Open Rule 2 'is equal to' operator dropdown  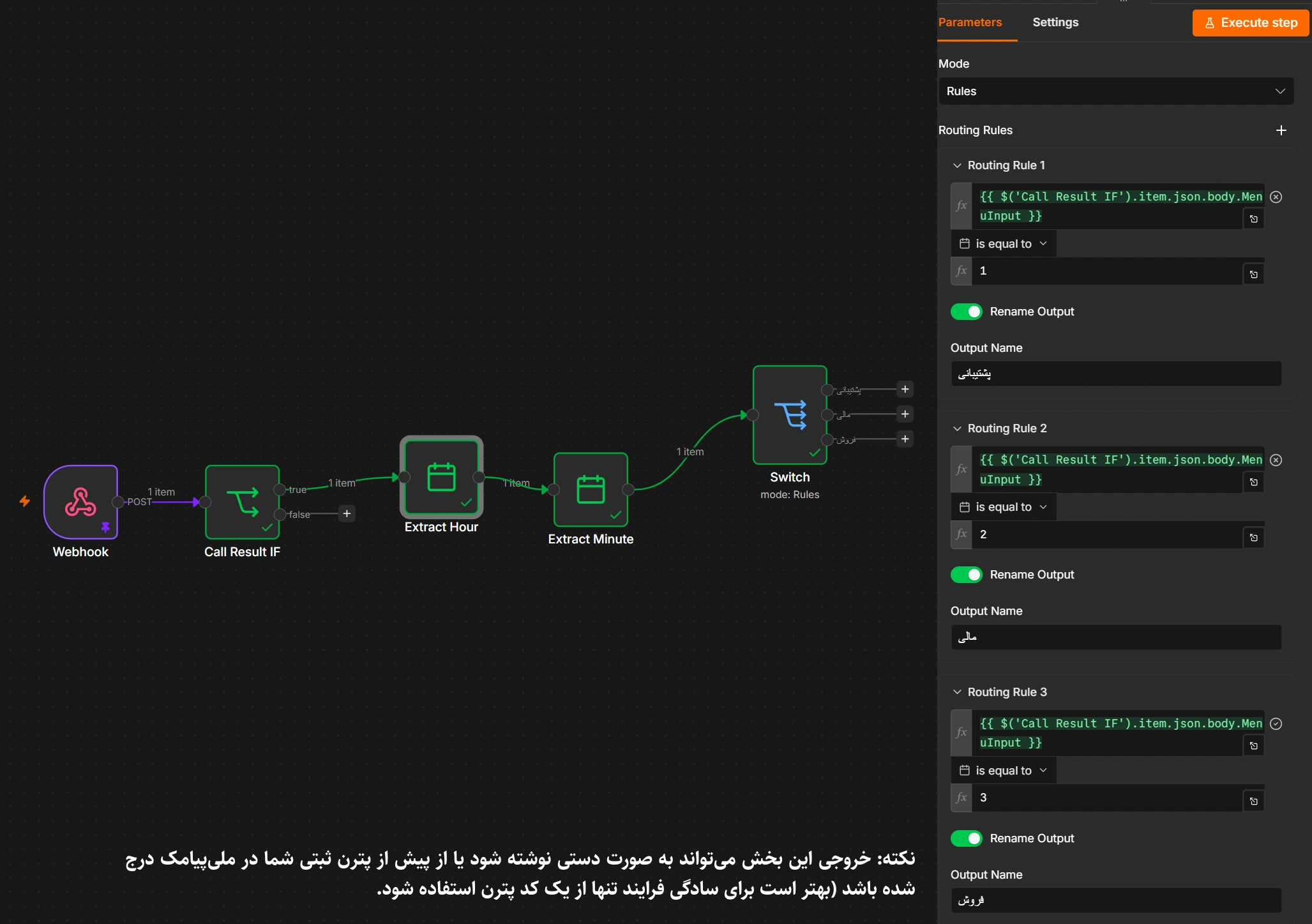pos(1004,507)
